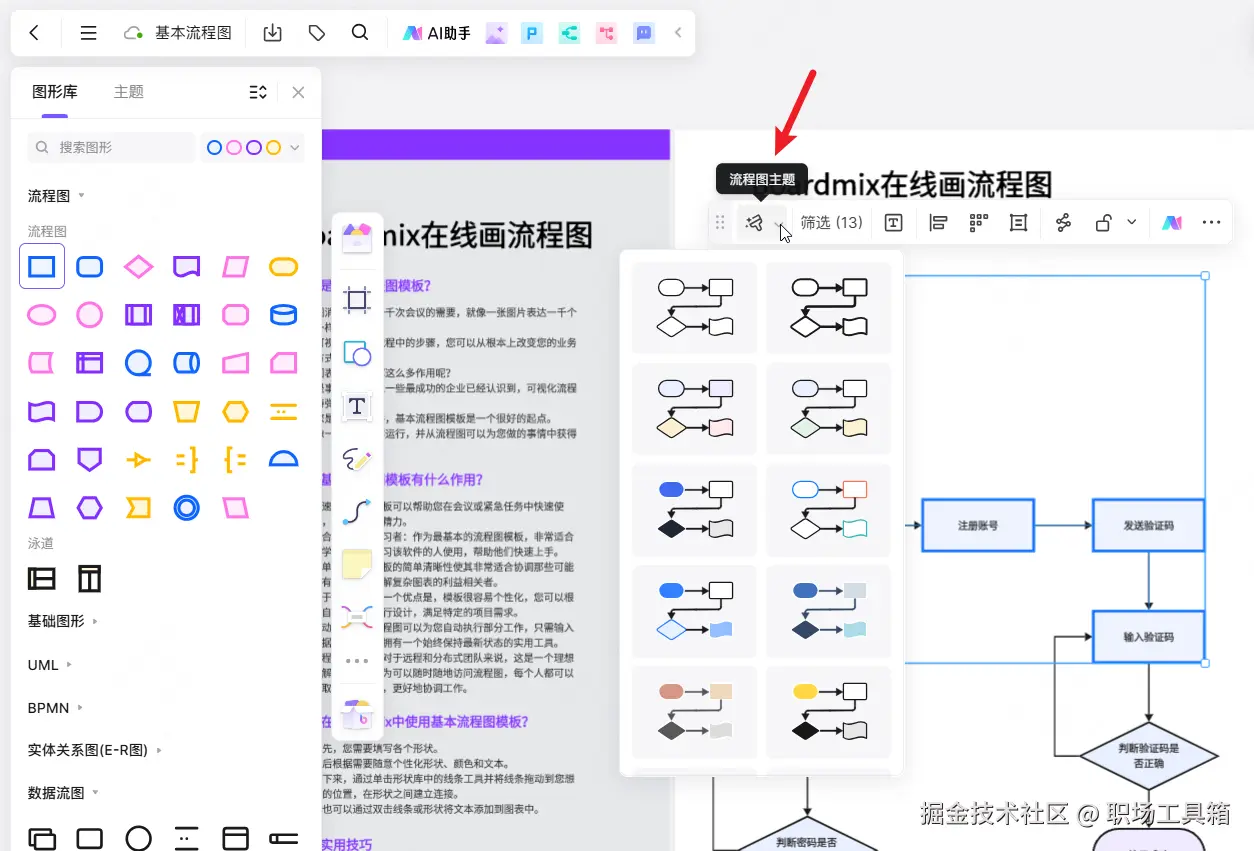Pick the yellow terminator shape
Screen dimensions: 1254x851
284,267
